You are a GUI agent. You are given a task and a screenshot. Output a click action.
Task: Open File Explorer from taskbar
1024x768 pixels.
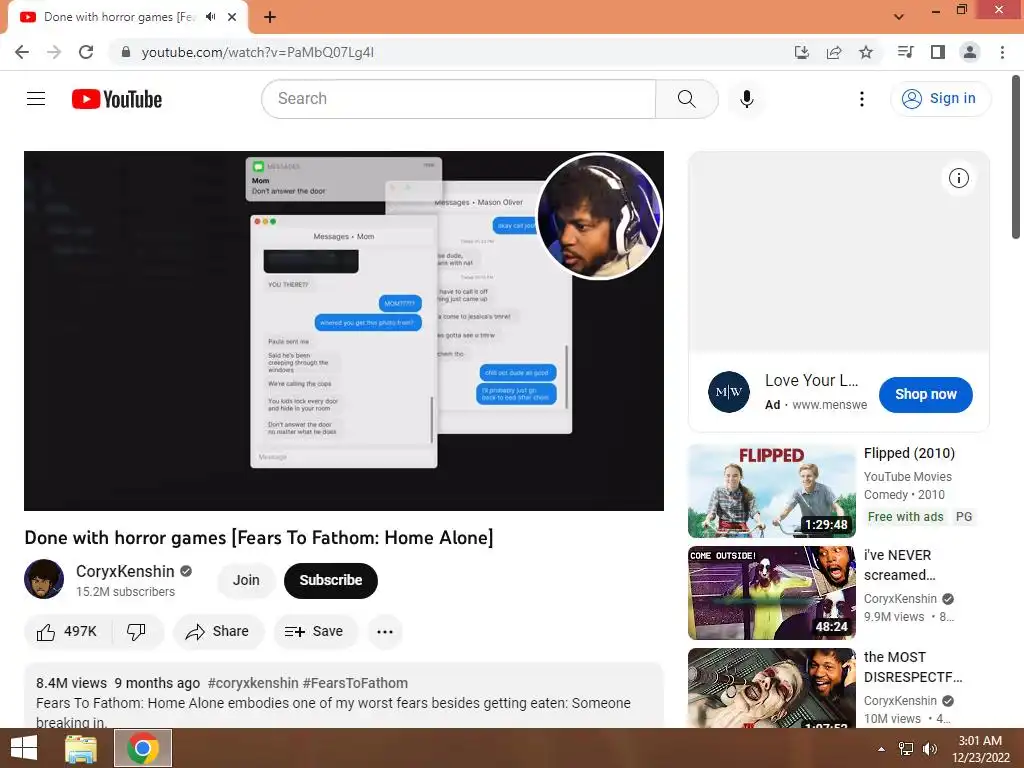click(81, 748)
